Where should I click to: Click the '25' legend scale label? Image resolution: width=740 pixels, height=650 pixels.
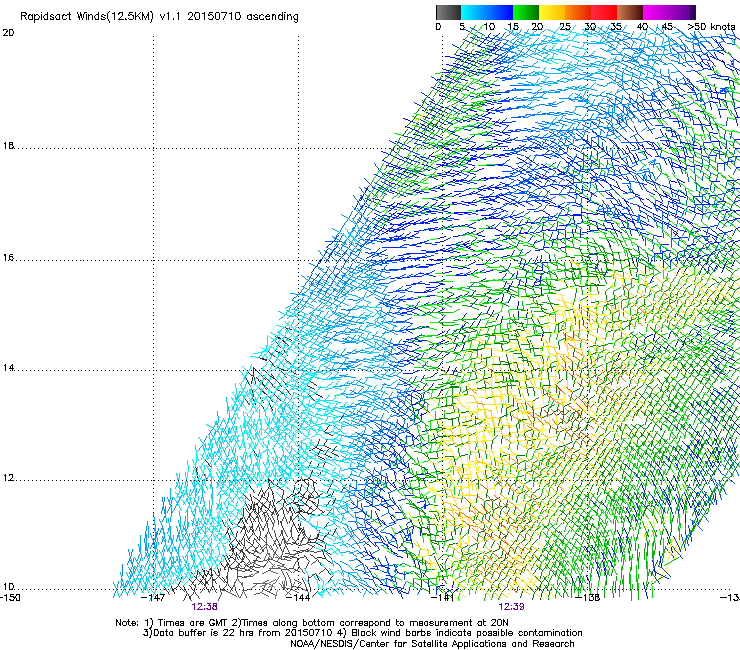pyautogui.click(x=564, y=26)
